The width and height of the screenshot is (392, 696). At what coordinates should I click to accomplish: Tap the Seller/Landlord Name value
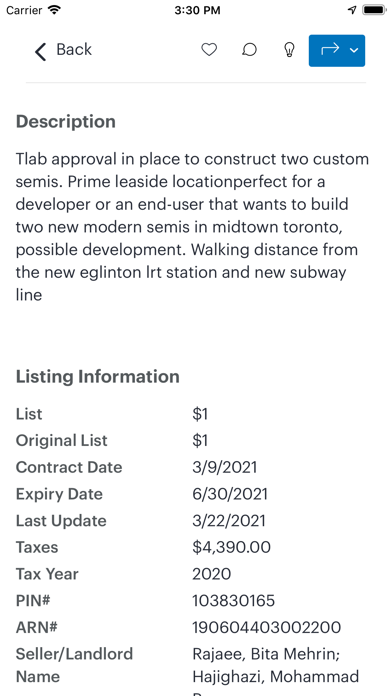click(x=276, y=666)
